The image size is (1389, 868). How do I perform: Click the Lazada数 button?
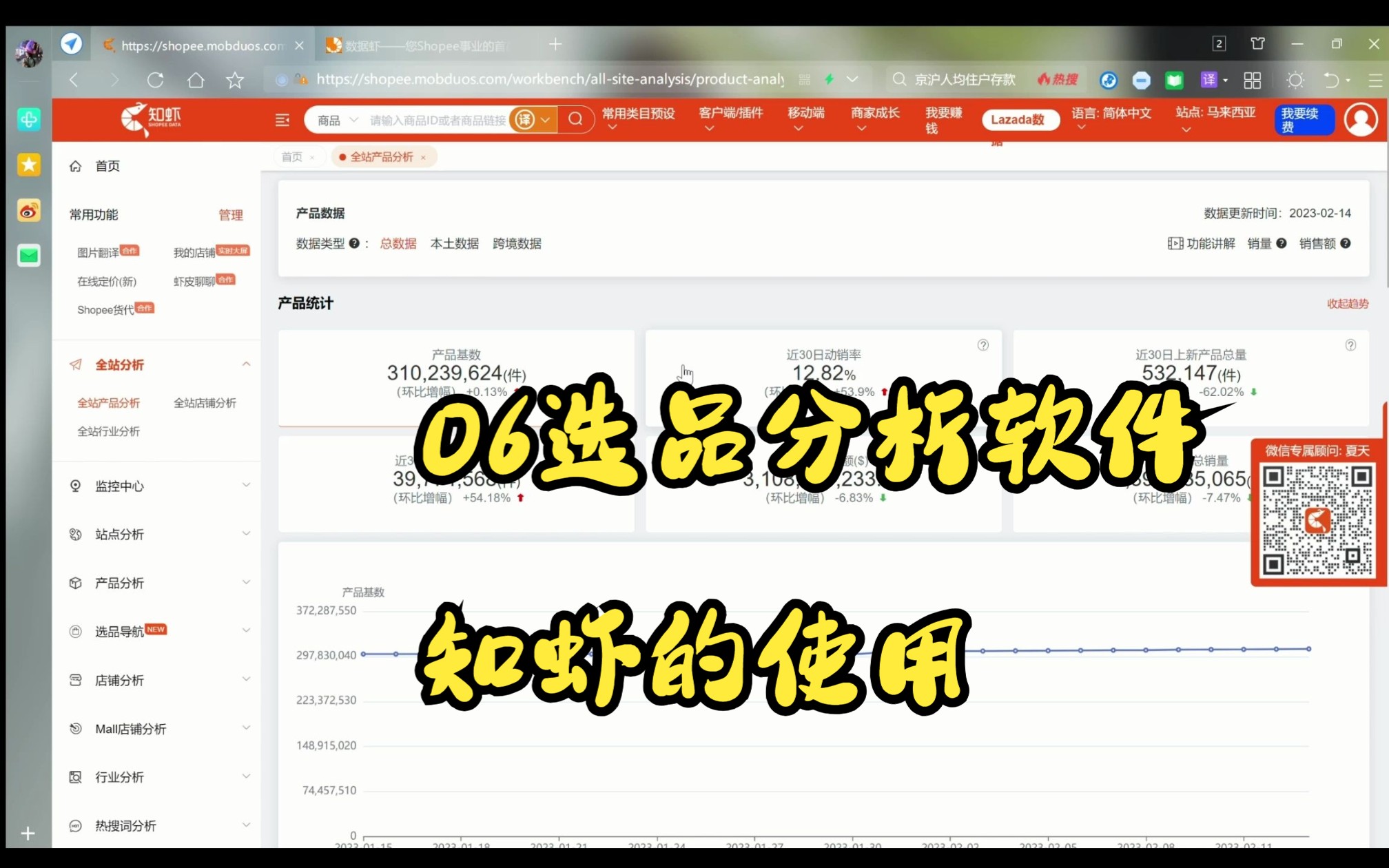tap(1020, 120)
